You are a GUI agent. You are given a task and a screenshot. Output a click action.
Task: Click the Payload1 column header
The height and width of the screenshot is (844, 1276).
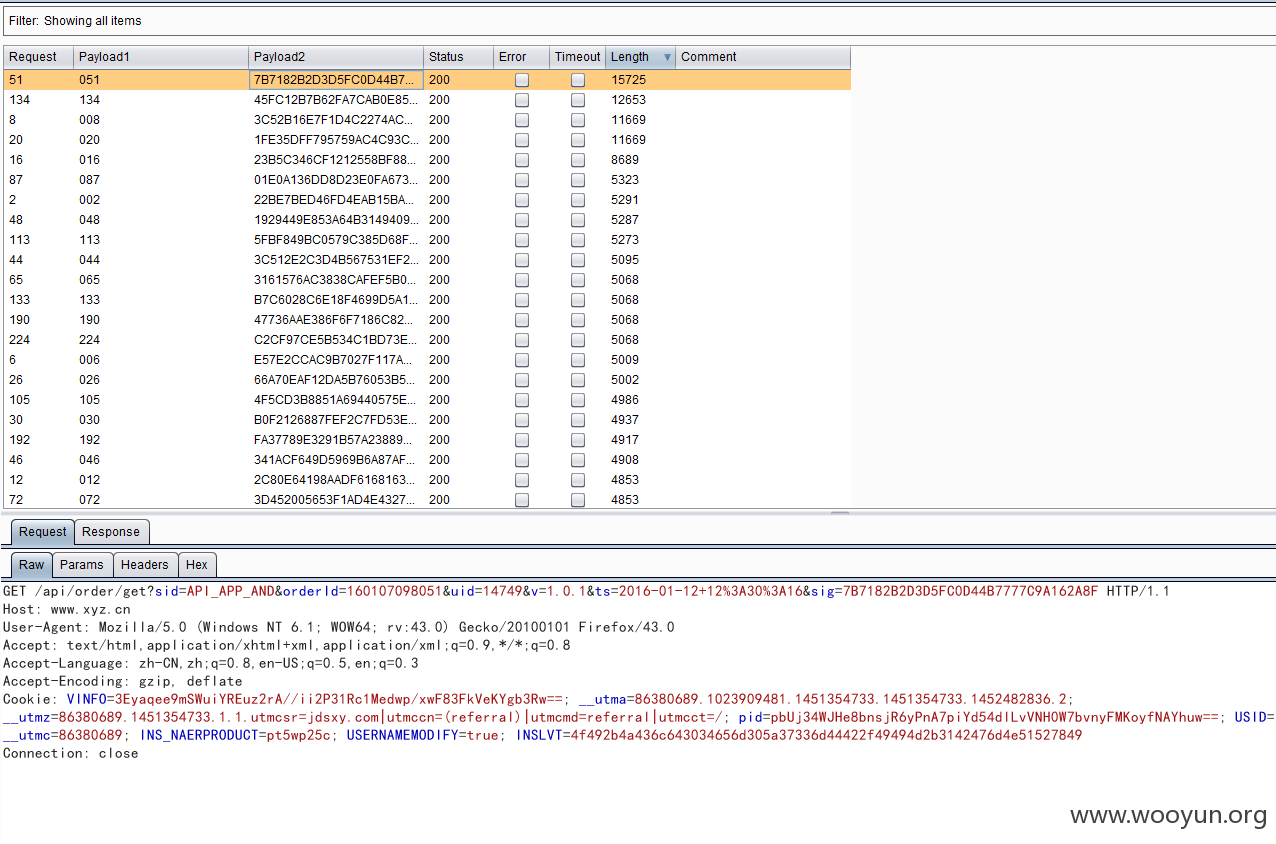(161, 57)
